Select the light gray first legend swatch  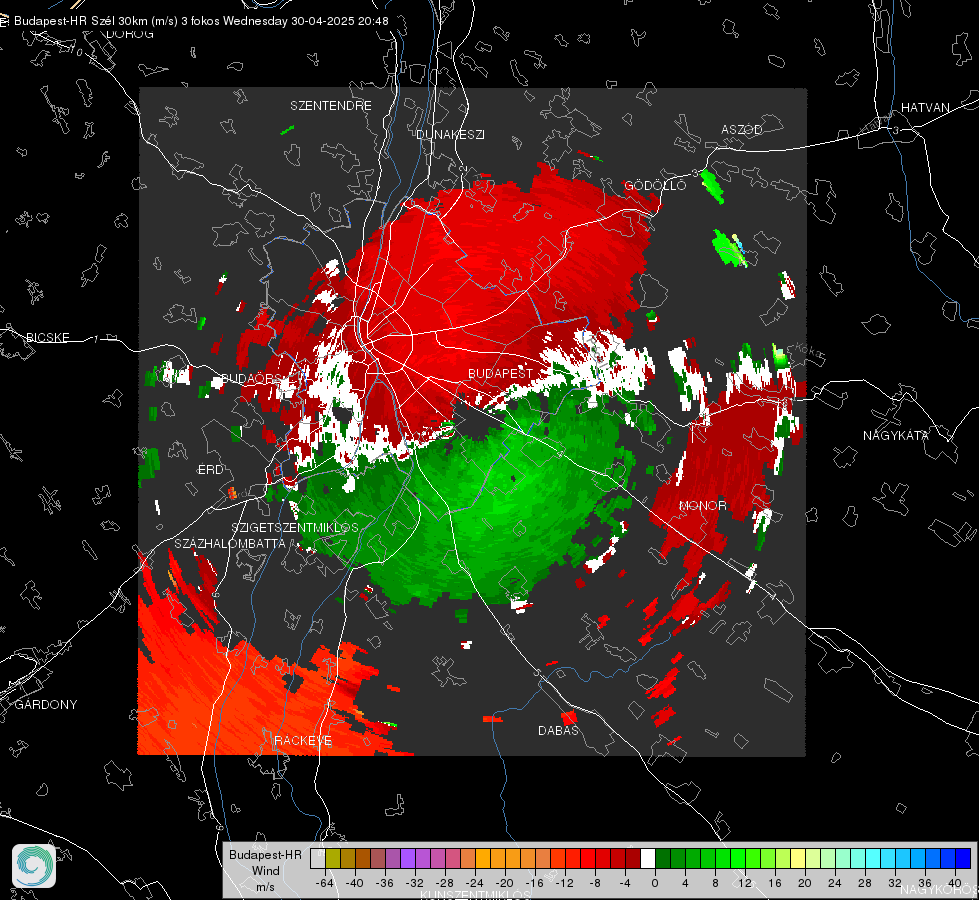[317, 858]
